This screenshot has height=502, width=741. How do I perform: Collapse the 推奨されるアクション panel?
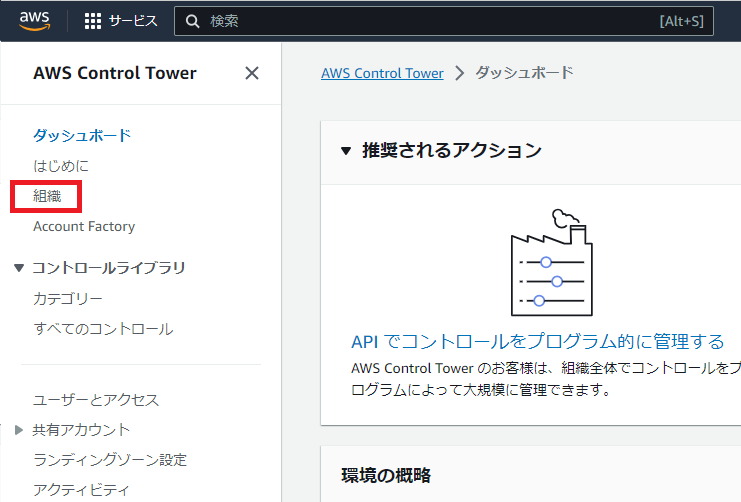pyautogui.click(x=346, y=151)
